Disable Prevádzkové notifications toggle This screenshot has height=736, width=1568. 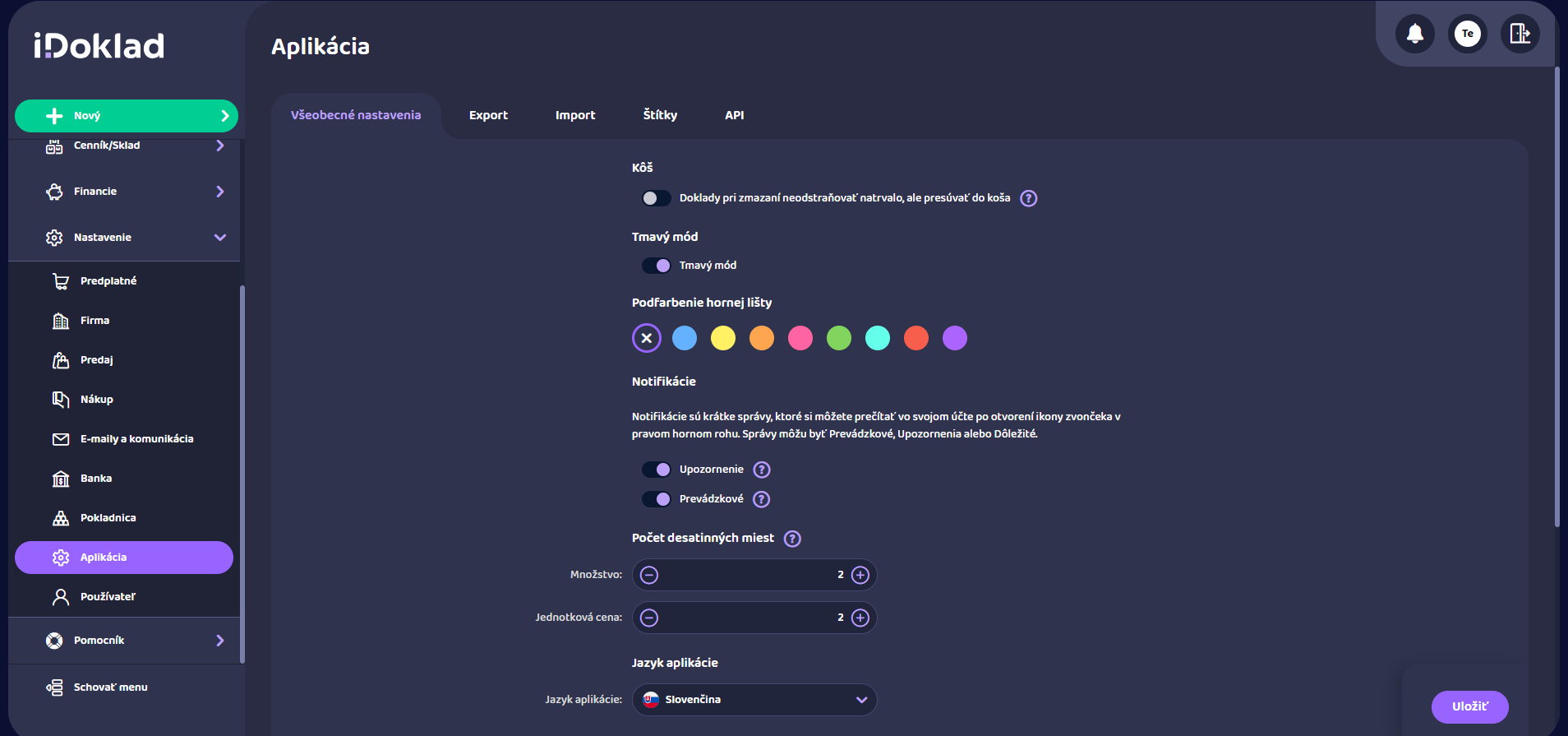tap(656, 499)
